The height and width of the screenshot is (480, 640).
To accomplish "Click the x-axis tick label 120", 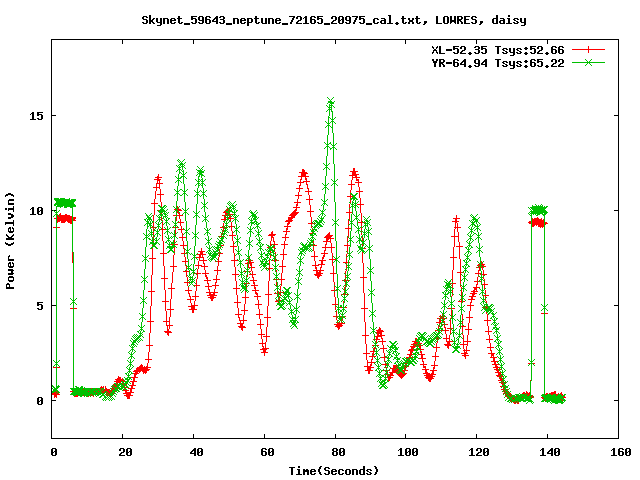I will click(x=479, y=452).
